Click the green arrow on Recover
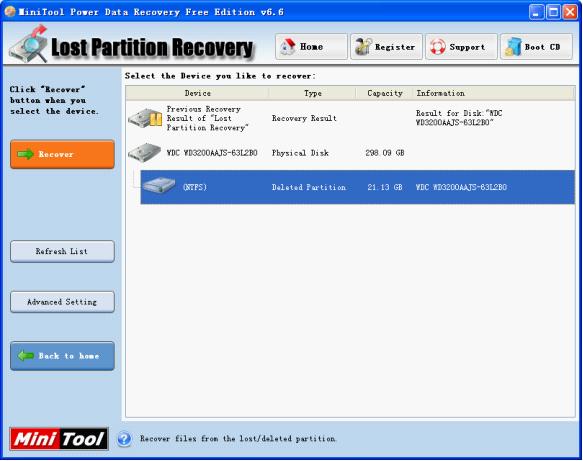Screen dimensions: 583x461 tap(26, 154)
